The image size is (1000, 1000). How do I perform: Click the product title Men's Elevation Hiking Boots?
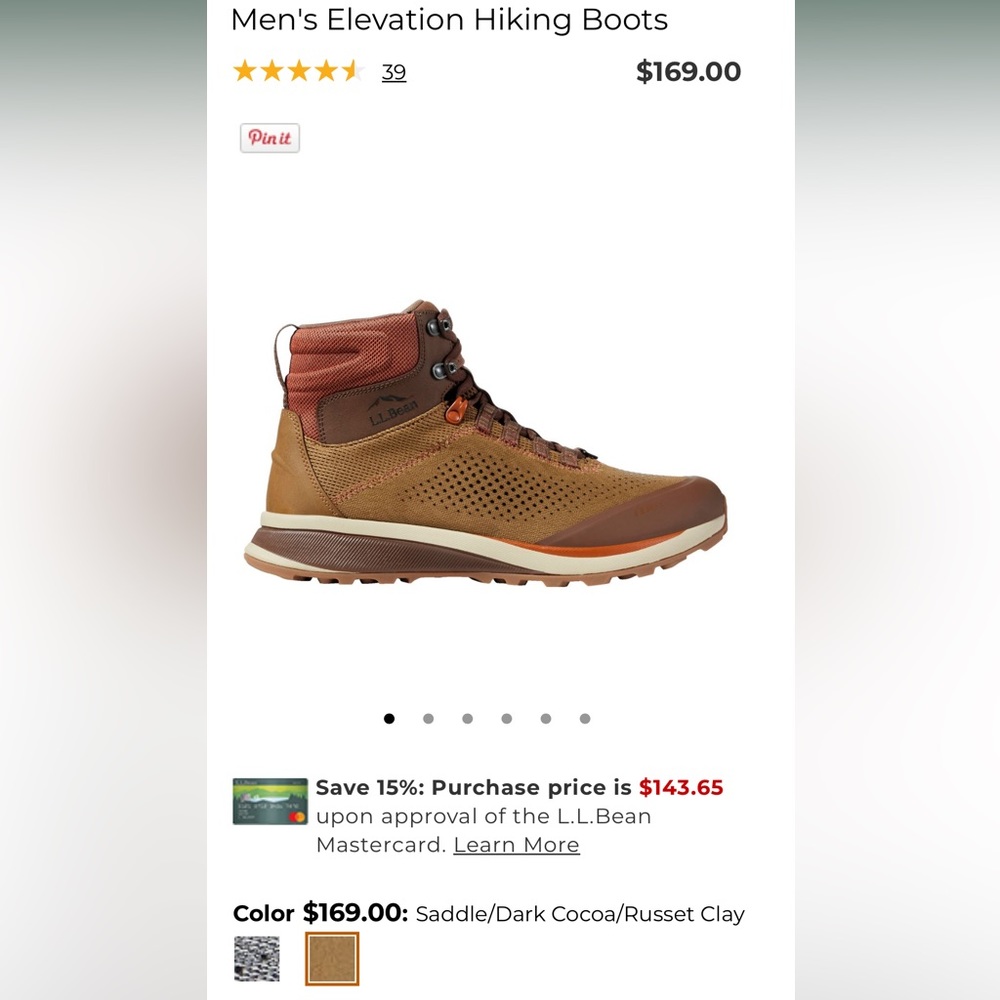click(x=449, y=20)
